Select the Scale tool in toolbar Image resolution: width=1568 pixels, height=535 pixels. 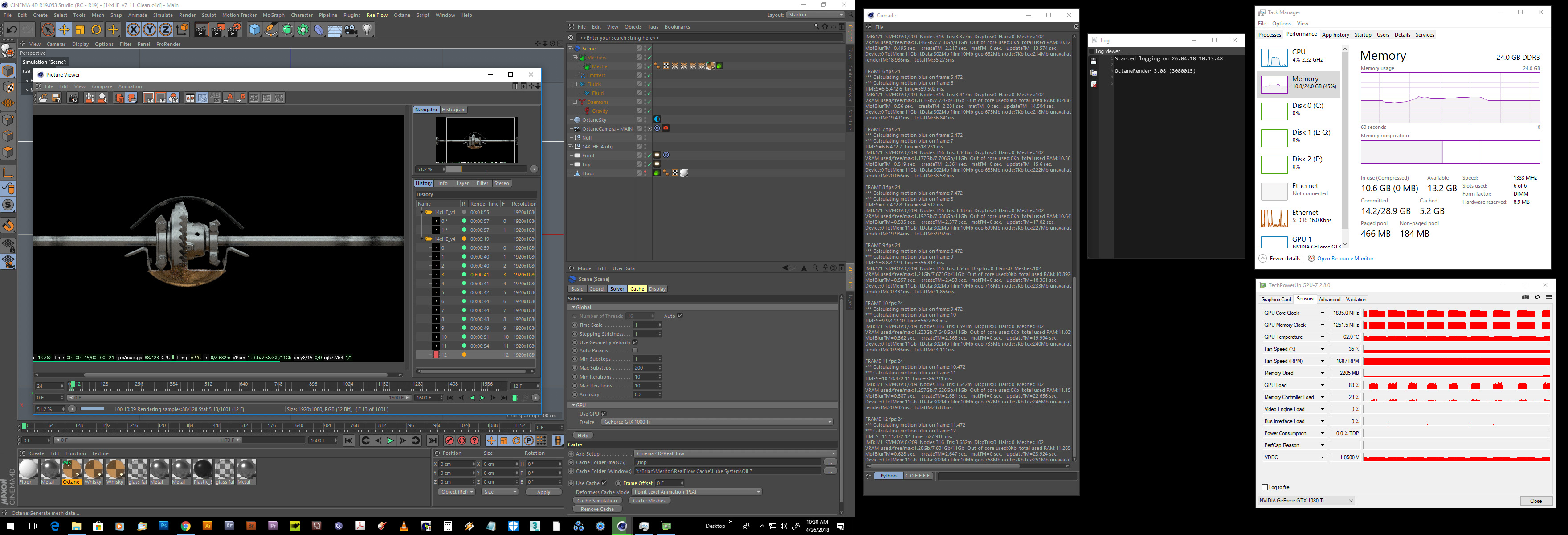click(x=80, y=29)
